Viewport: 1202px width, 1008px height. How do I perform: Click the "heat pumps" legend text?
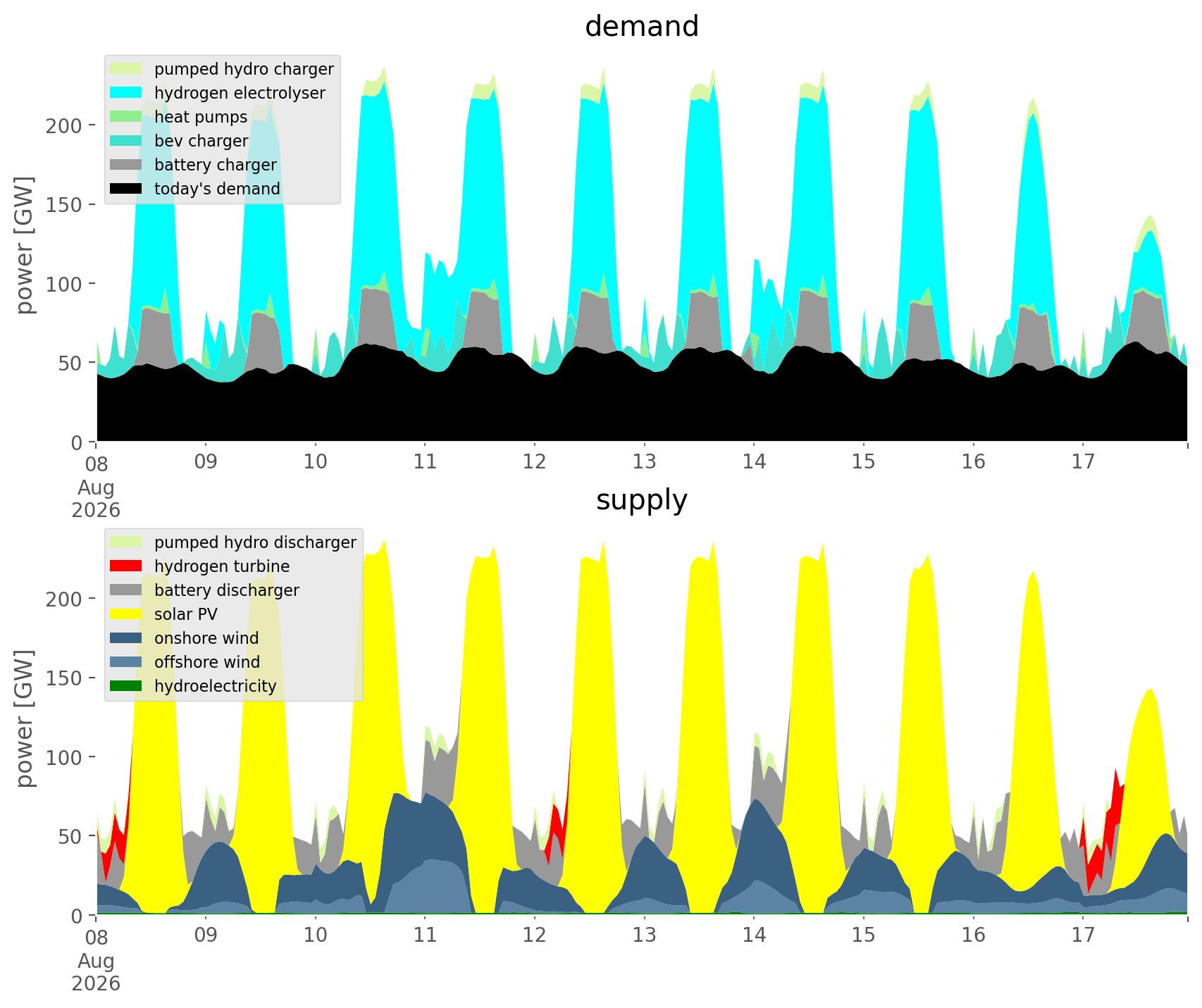click(x=201, y=118)
